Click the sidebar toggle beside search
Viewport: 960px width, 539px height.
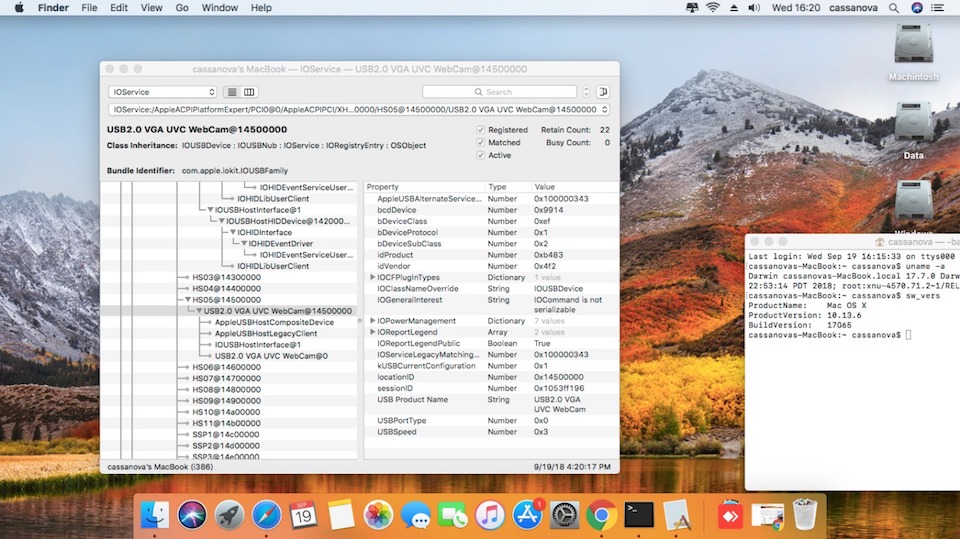tap(603, 92)
